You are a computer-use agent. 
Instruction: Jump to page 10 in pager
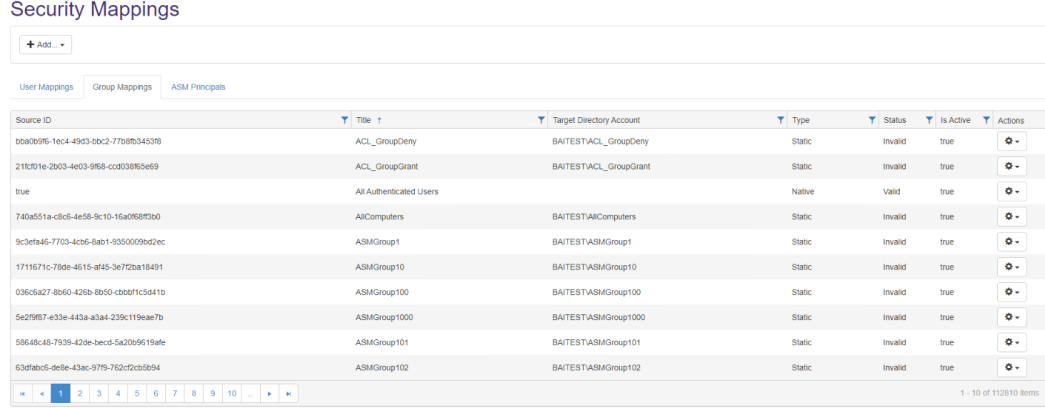click(x=231, y=394)
